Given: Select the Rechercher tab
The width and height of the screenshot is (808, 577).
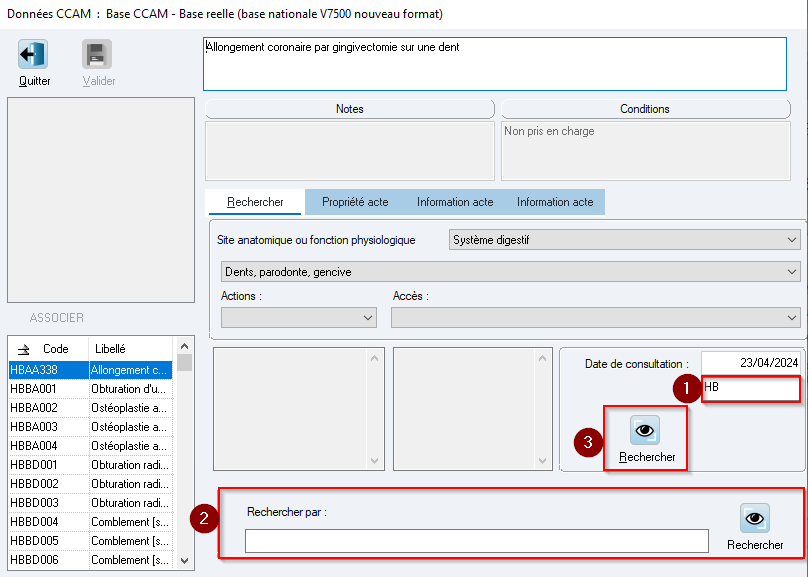Looking at the screenshot, I should coord(255,202).
